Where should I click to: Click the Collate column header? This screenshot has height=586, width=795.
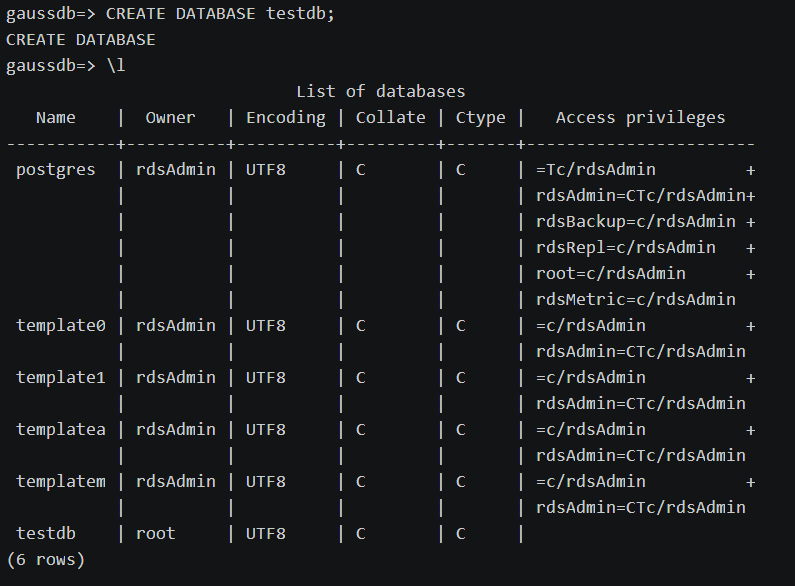390,117
